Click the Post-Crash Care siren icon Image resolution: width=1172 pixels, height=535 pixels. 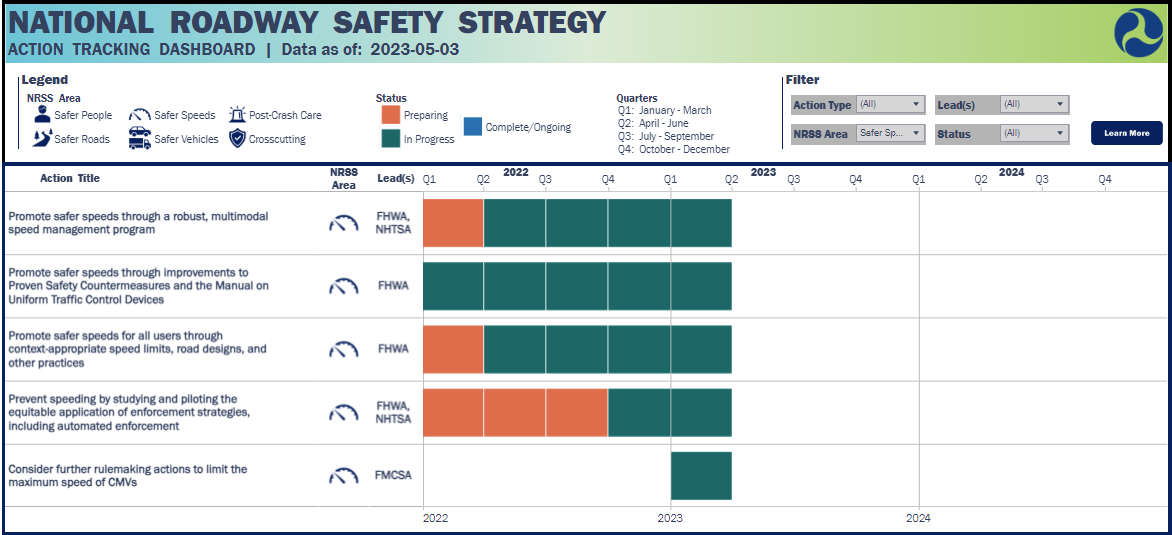[237, 115]
